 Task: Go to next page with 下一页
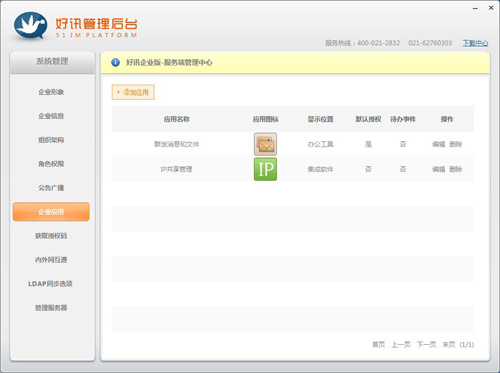point(426,345)
